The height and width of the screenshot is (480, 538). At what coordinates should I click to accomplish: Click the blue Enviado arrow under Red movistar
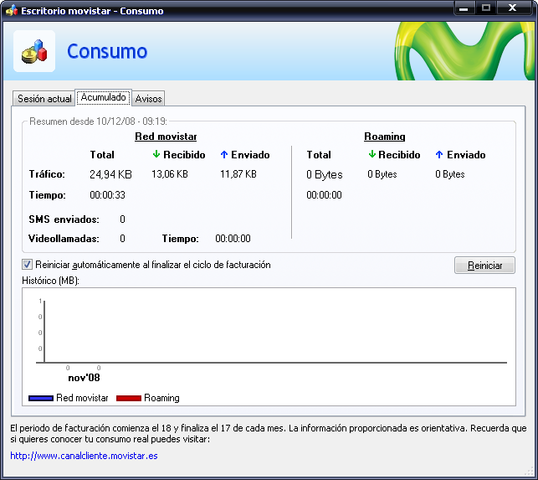pos(224,154)
